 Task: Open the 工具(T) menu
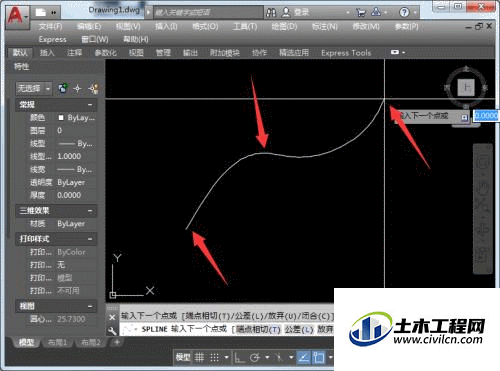pyautogui.click(x=245, y=26)
